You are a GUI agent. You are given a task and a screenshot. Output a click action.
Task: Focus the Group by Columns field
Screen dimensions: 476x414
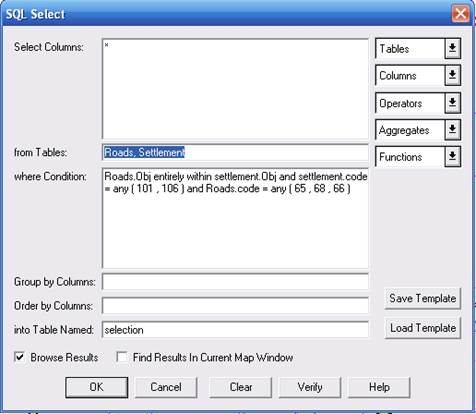click(x=235, y=282)
